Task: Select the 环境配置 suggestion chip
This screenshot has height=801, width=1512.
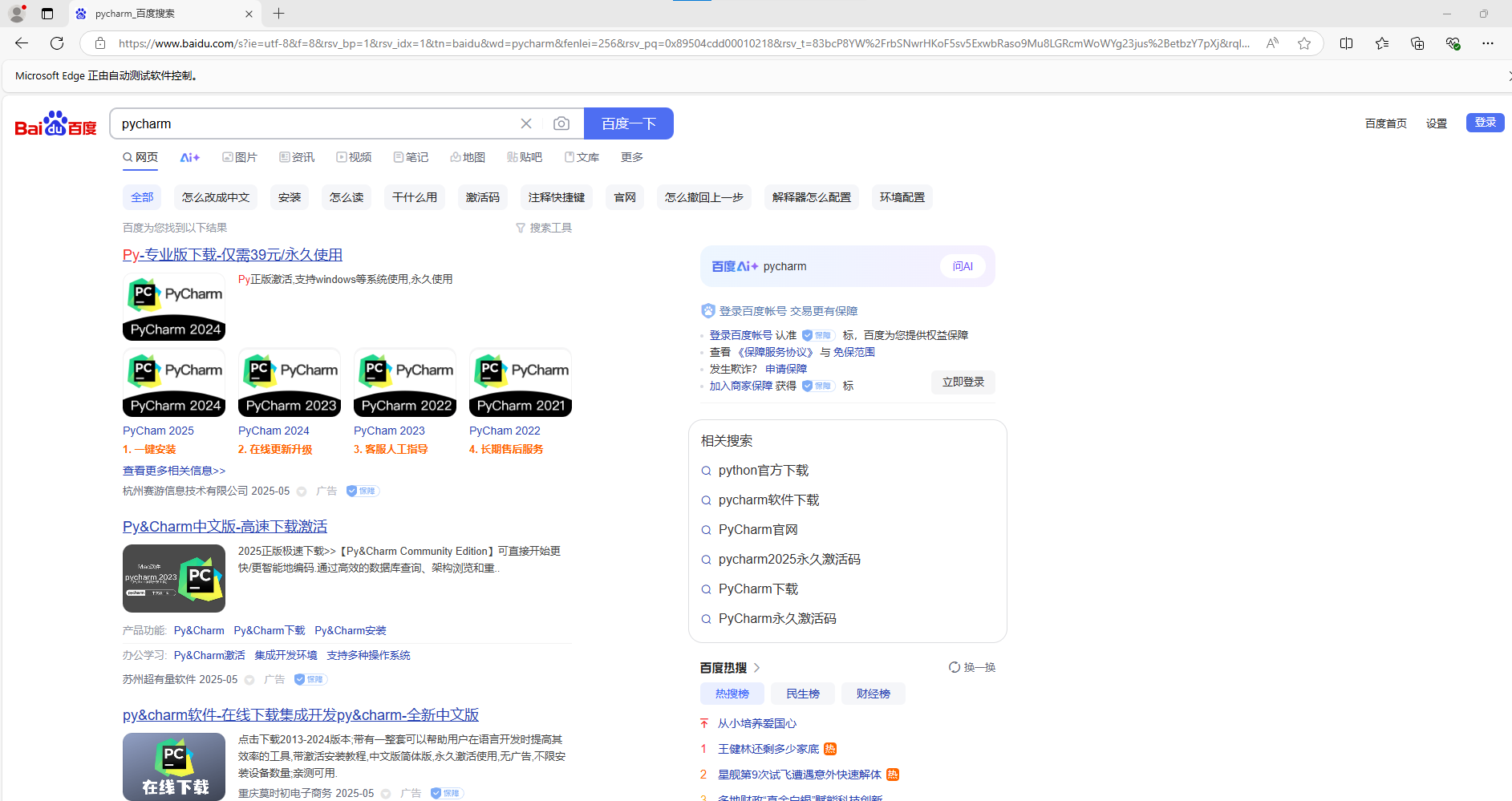Action: tap(902, 197)
